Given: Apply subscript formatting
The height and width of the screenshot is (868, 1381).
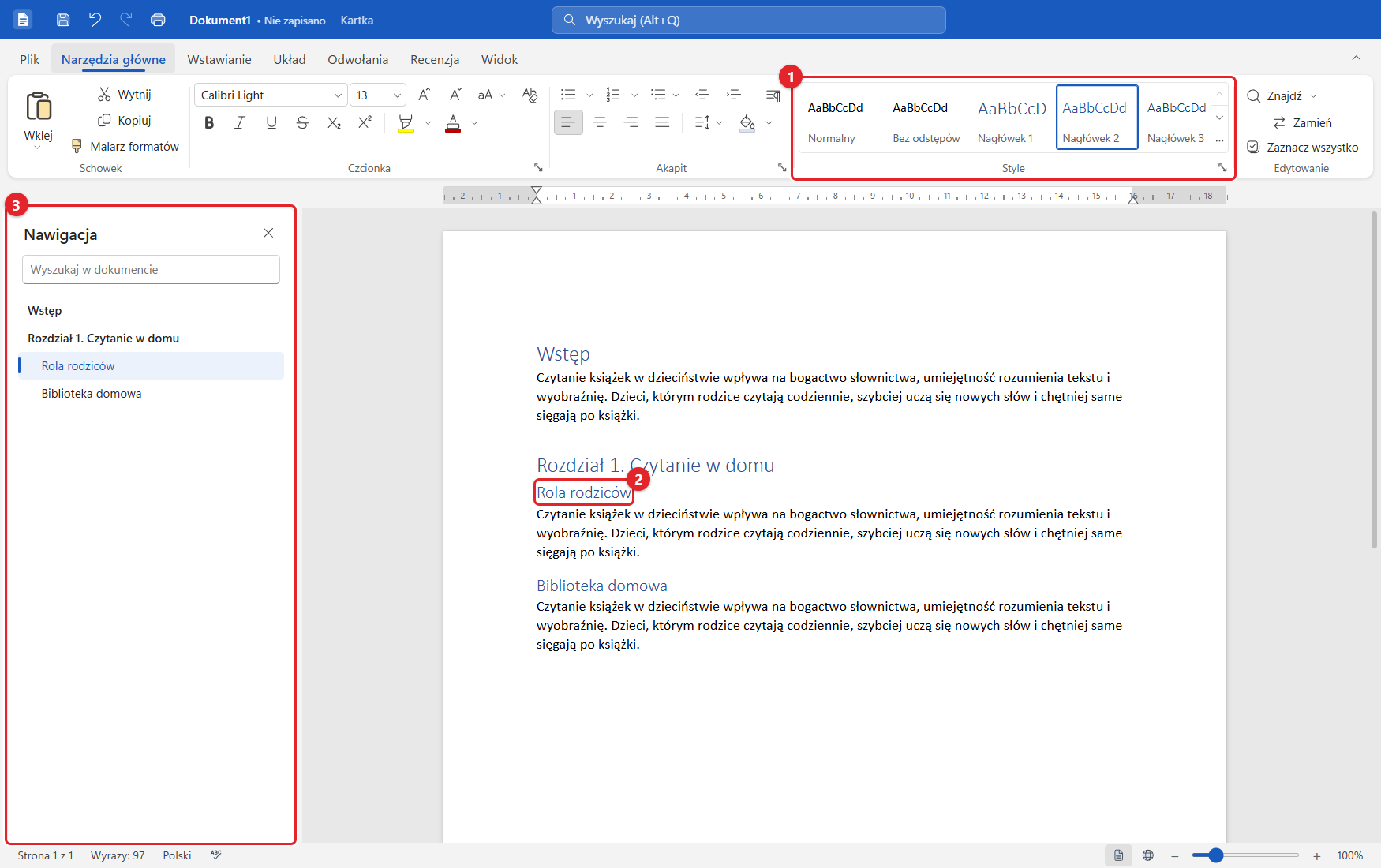Looking at the screenshot, I should (x=334, y=122).
